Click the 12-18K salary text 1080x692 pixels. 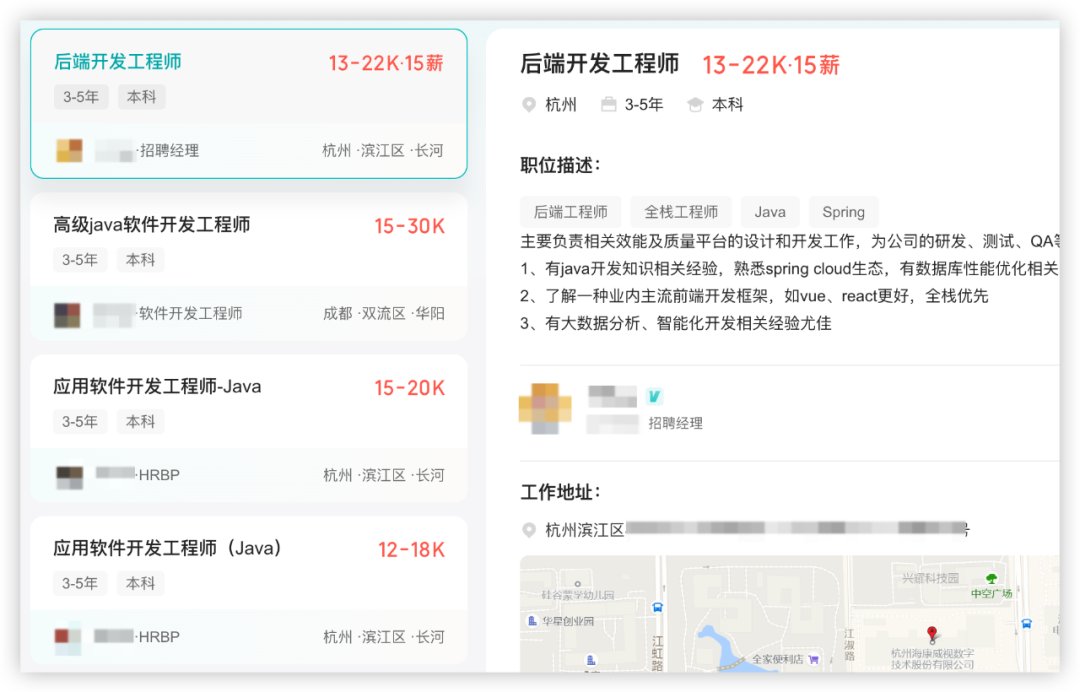point(412,550)
